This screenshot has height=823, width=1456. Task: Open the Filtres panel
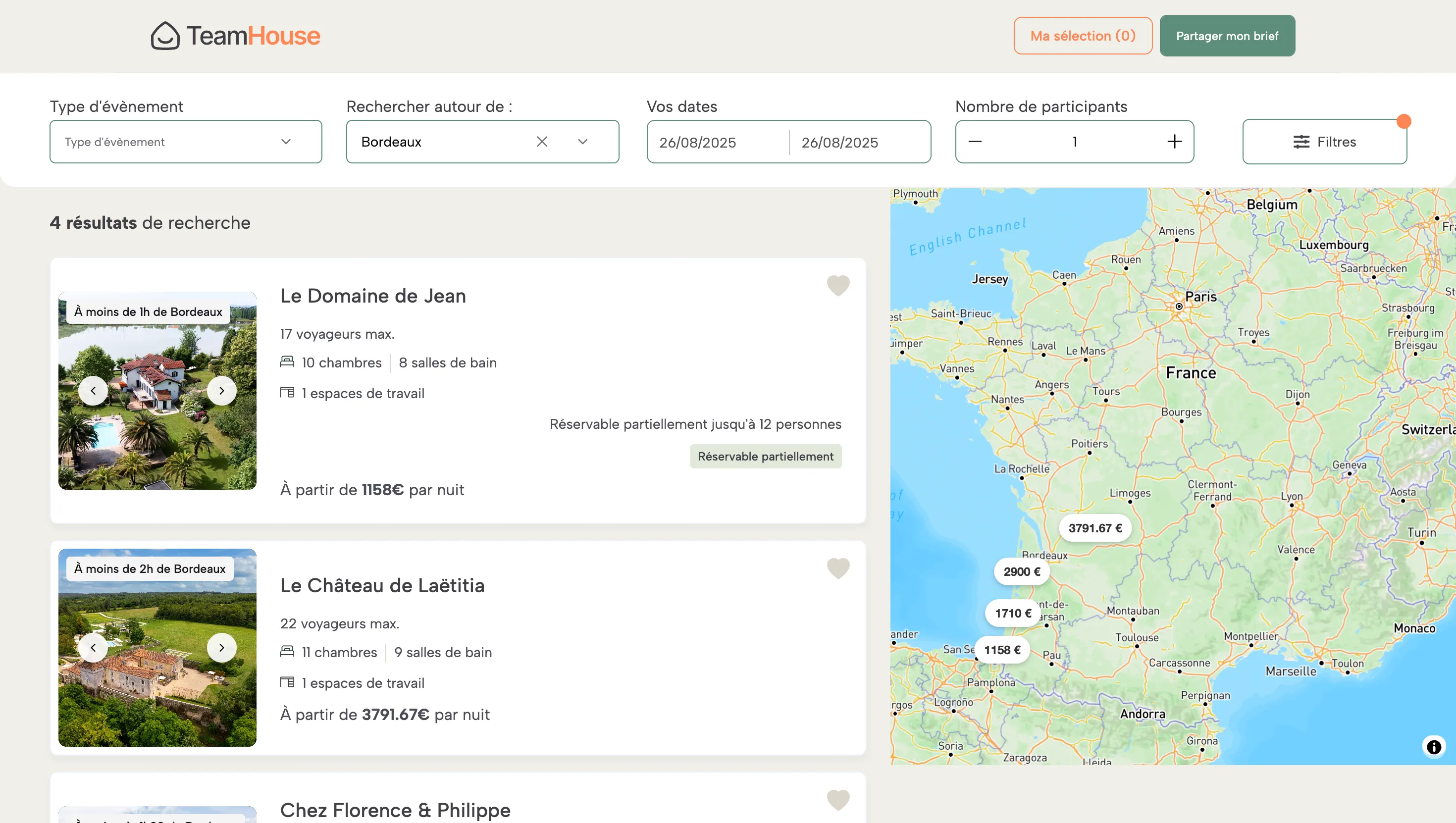(1324, 142)
